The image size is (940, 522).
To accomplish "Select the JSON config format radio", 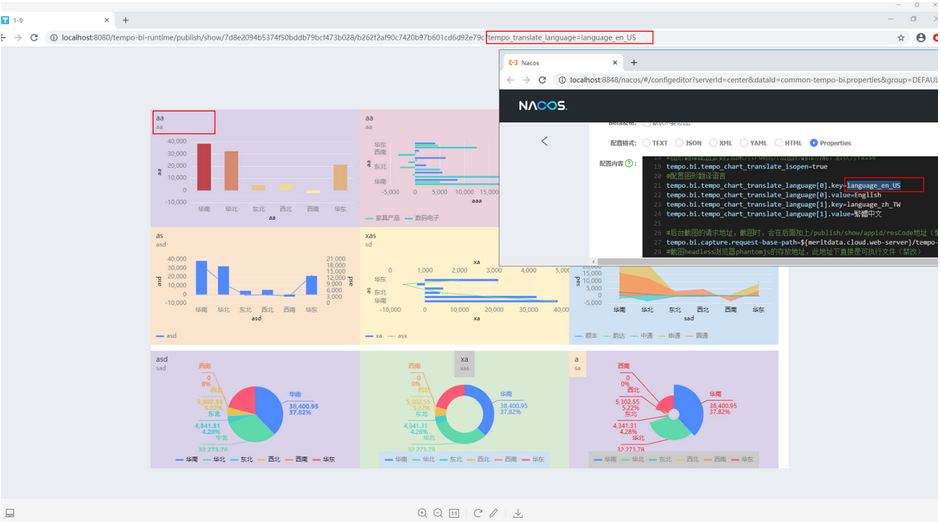I will pos(679,143).
